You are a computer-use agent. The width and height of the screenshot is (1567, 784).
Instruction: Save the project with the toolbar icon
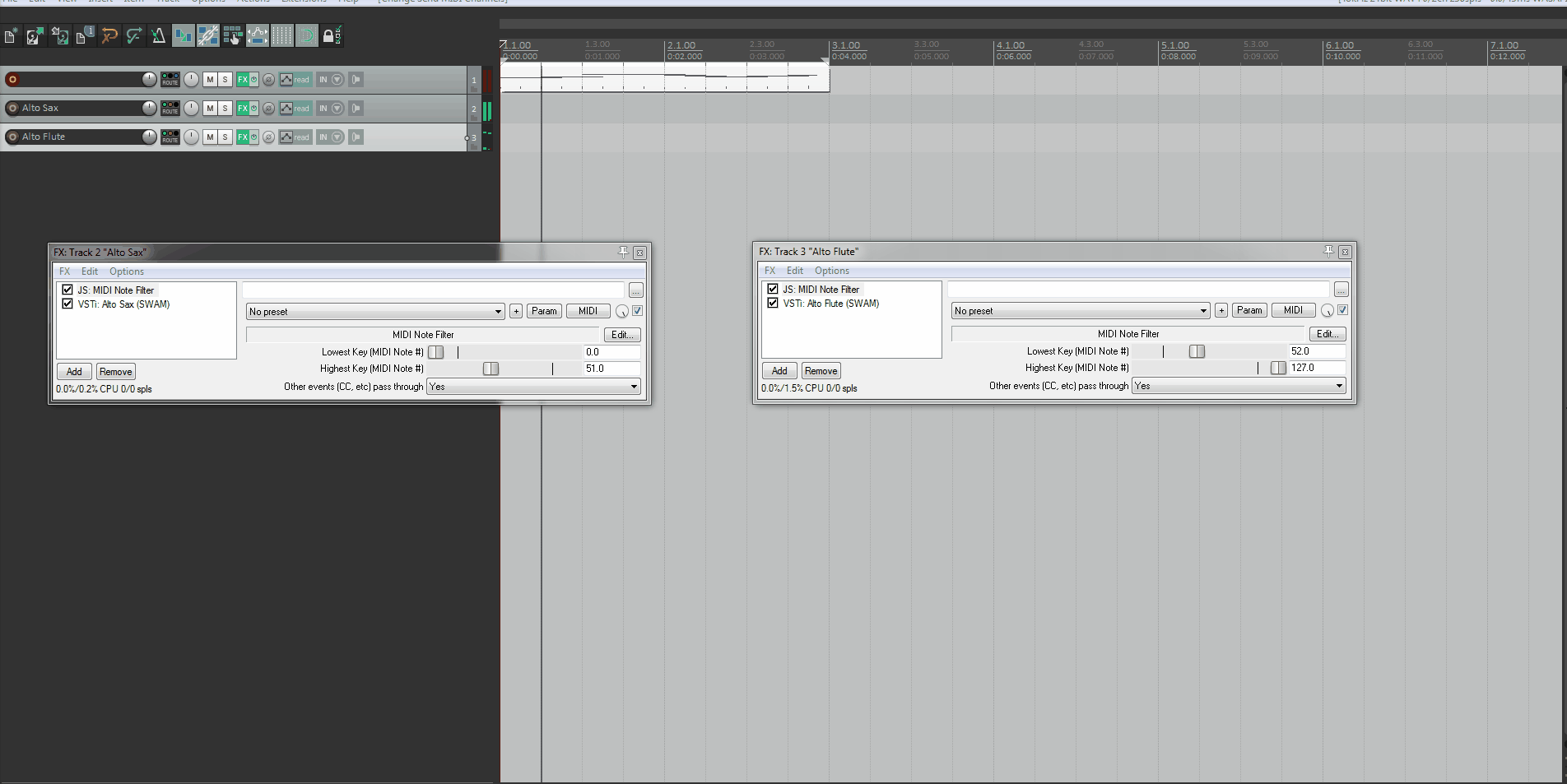59,35
